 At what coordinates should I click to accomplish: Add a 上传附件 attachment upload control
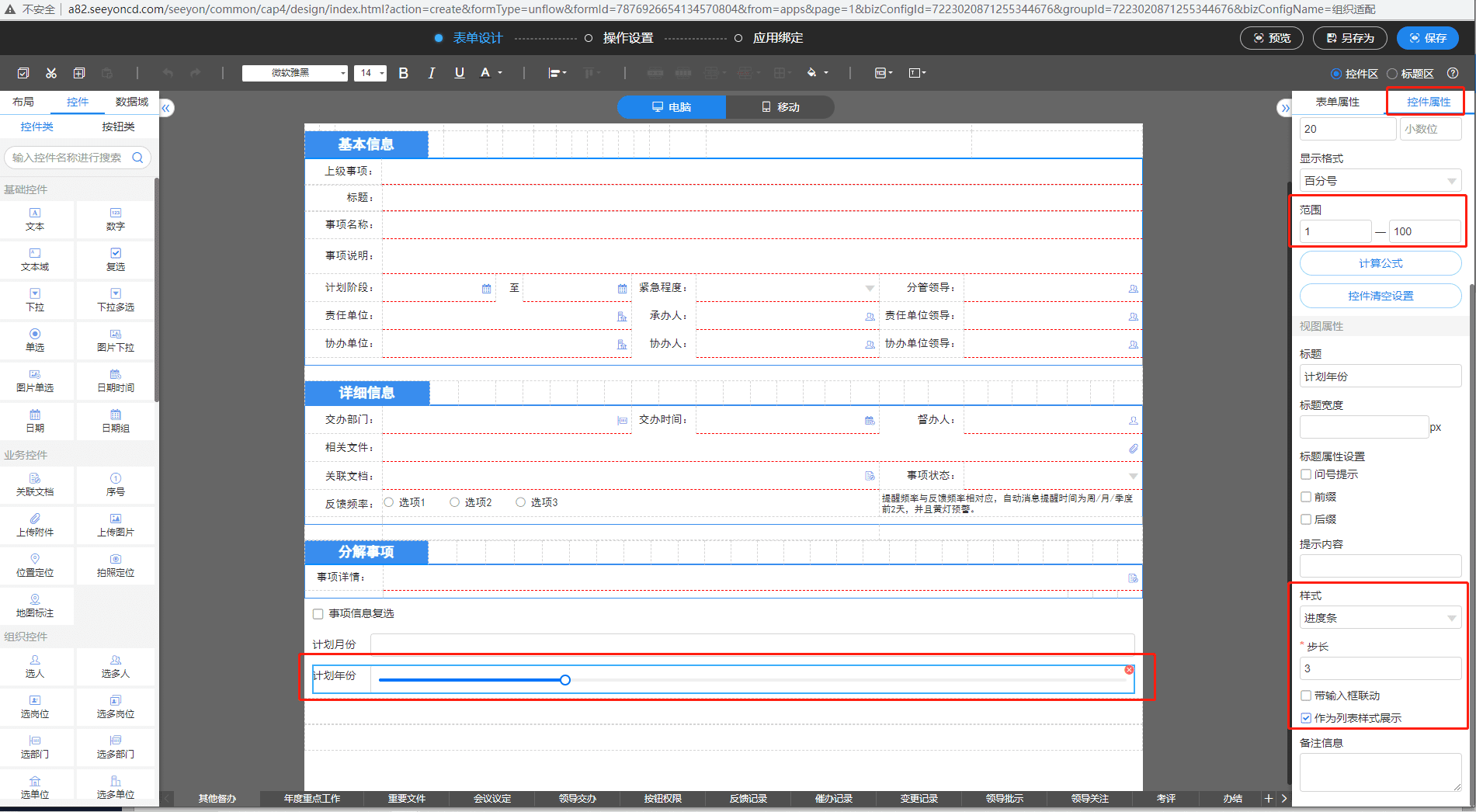pos(35,525)
